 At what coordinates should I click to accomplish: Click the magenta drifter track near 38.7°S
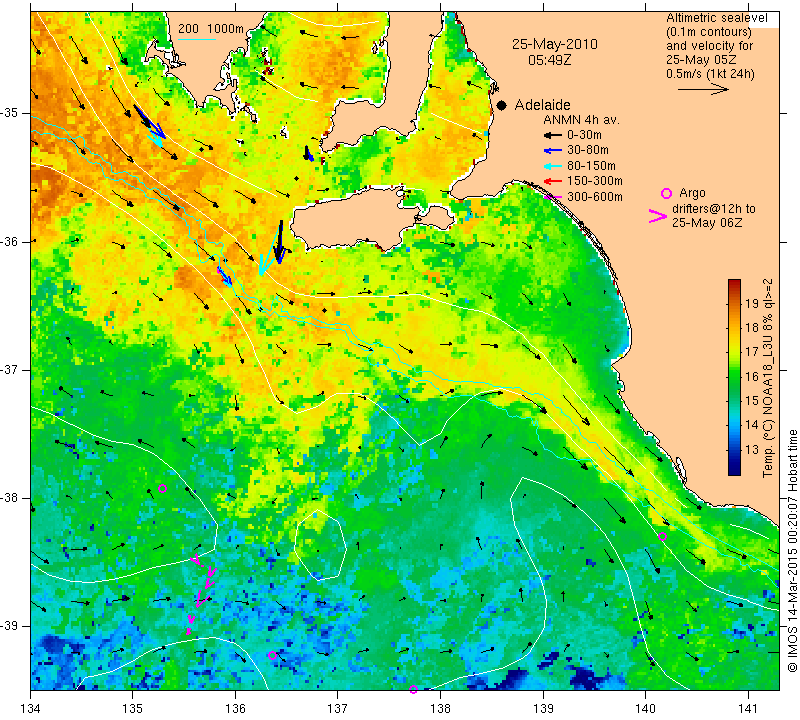click(202, 593)
